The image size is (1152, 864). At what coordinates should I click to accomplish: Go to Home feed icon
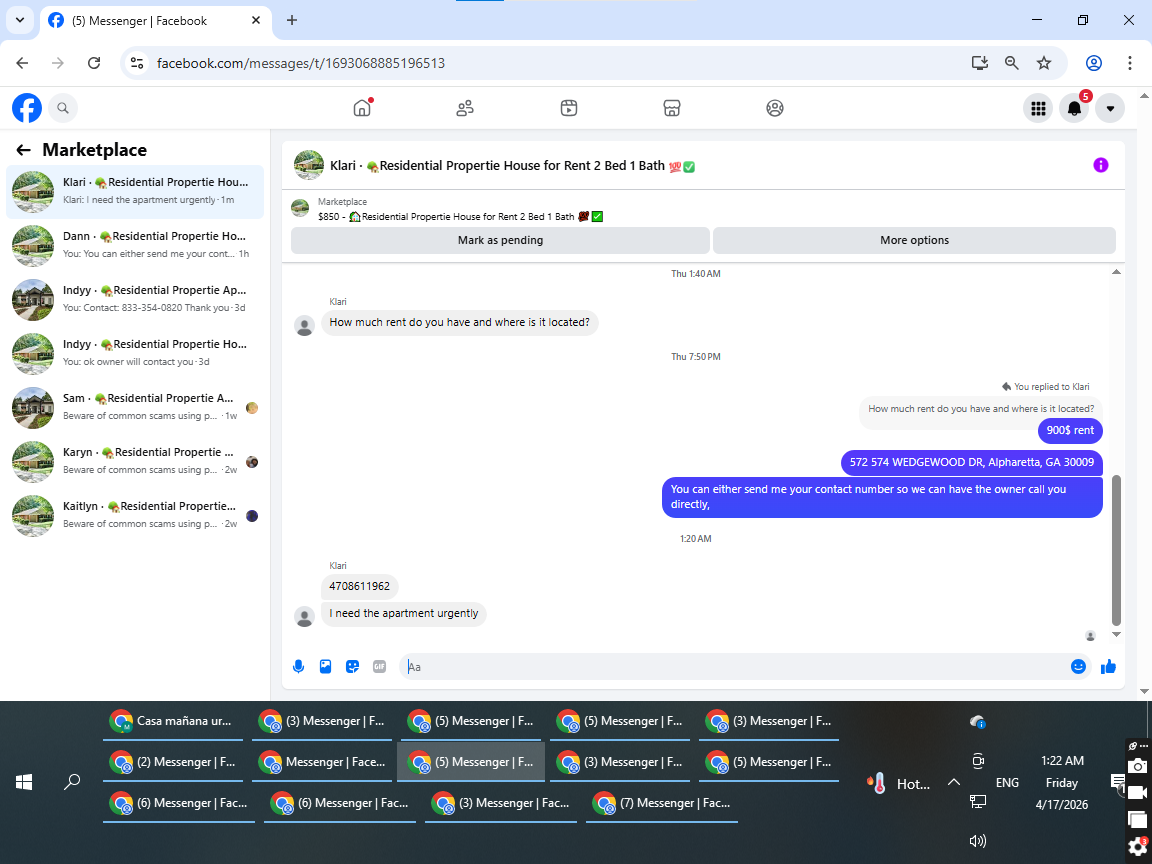[x=362, y=108]
